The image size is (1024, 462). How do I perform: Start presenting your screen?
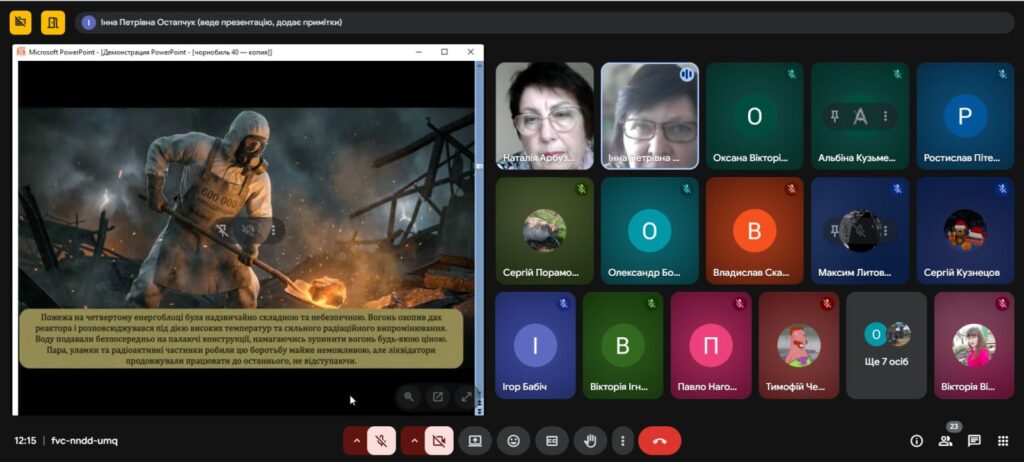coord(475,440)
